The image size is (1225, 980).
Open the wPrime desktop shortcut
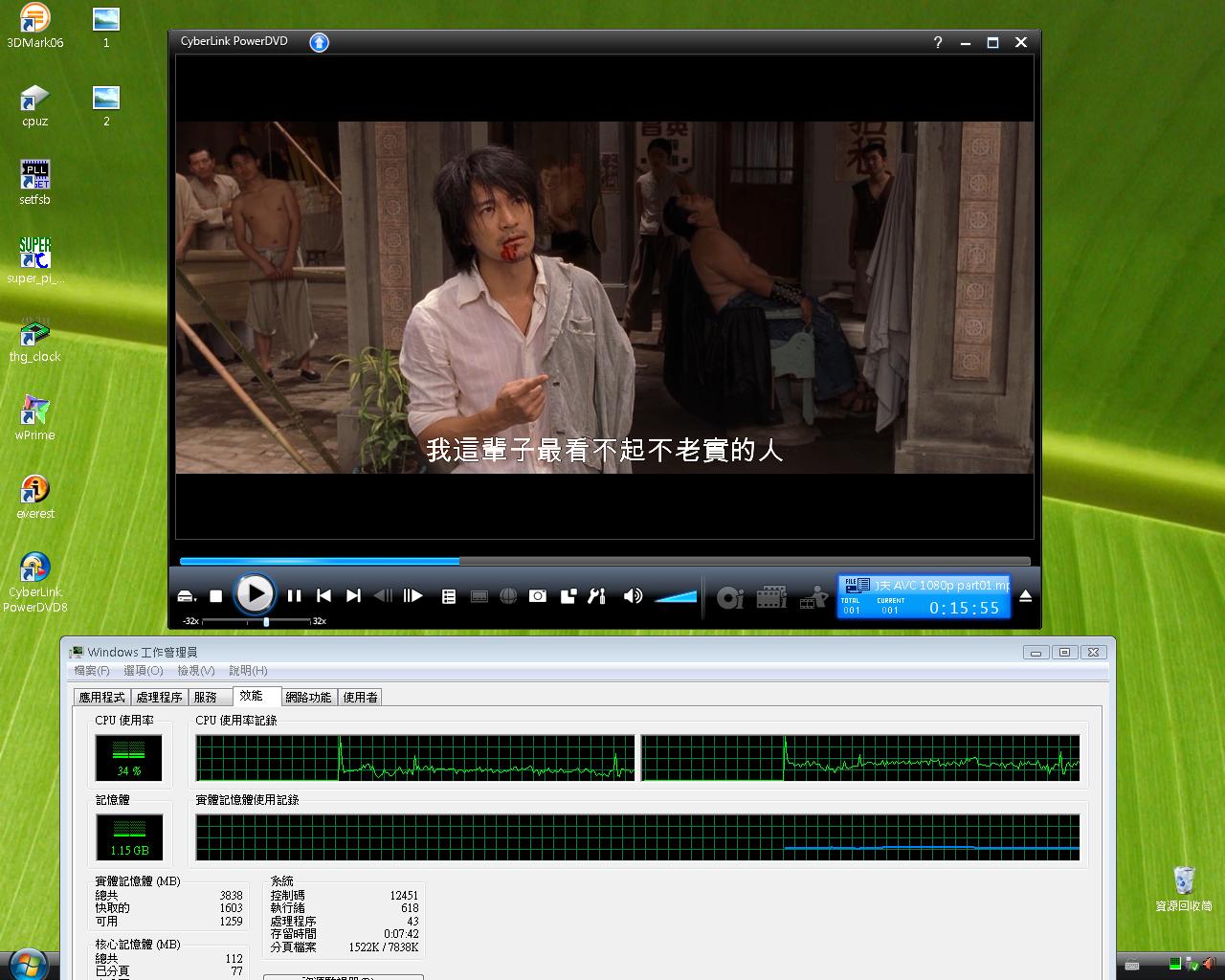34,419
